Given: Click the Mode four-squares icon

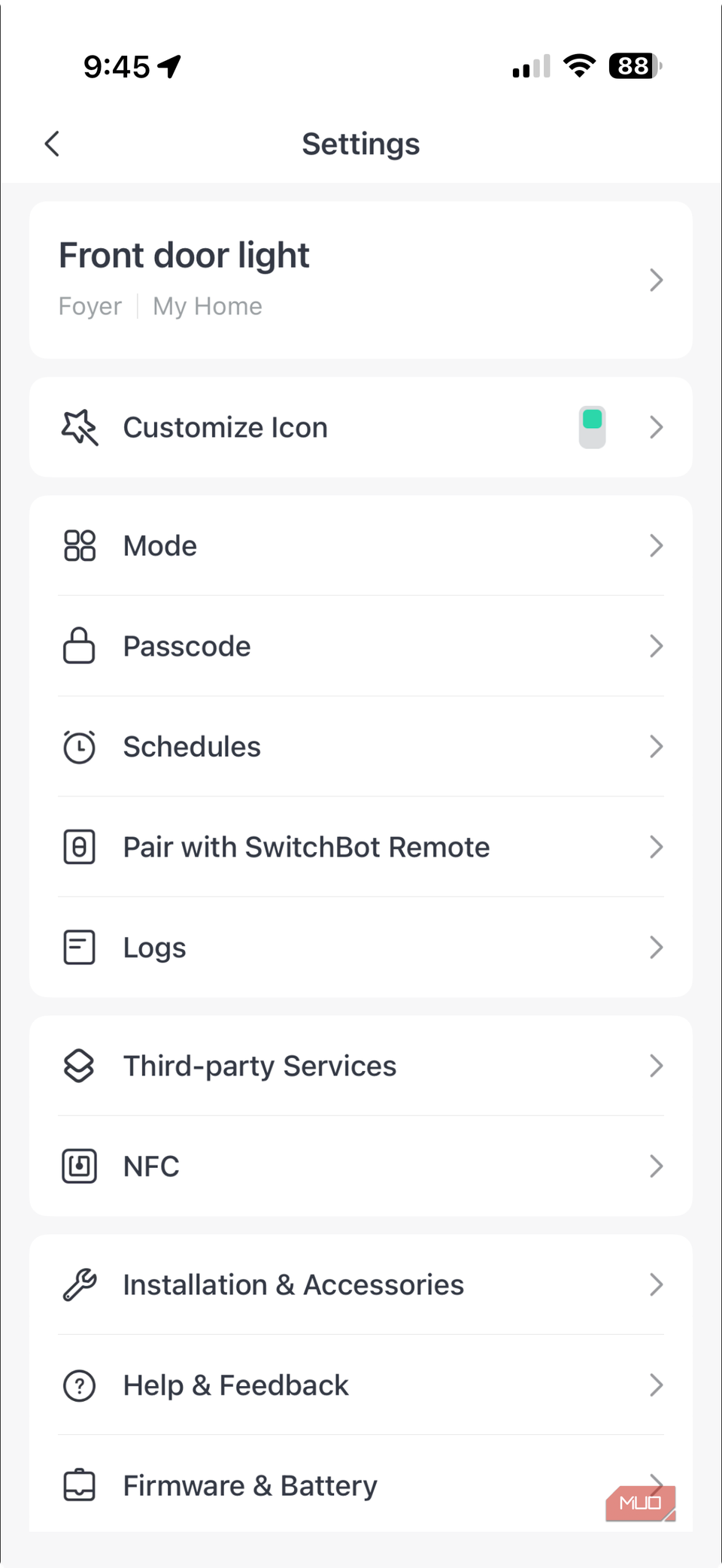Looking at the screenshot, I should (79, 545).
